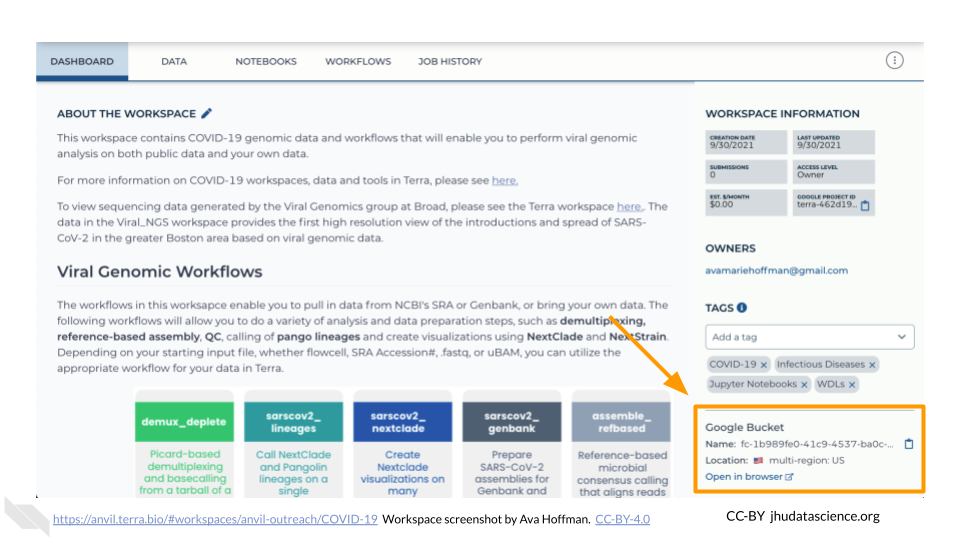Click the Creation Date 9/30/2021 cell

[x=746, y=142]
